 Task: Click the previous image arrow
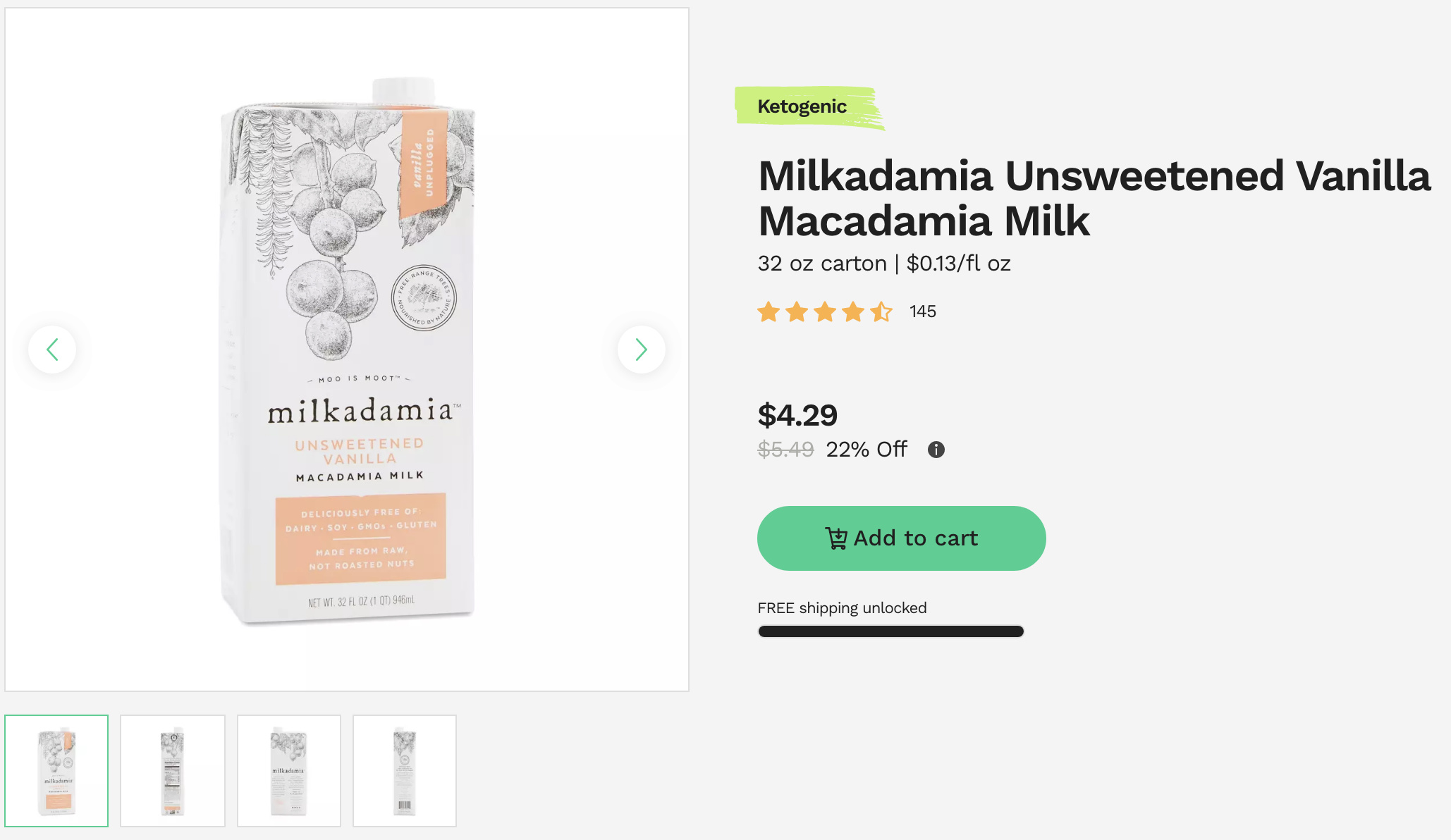coord(52,350)
